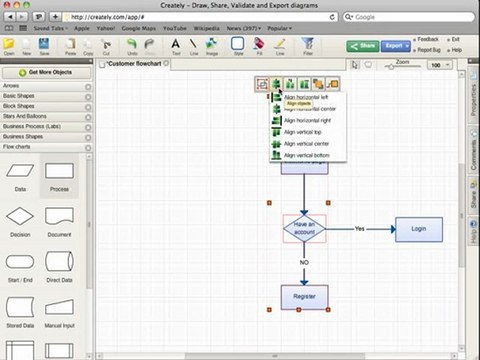Adjust the Zoom slider handle
Screen dimensions: 480x360
pos(391,67)
